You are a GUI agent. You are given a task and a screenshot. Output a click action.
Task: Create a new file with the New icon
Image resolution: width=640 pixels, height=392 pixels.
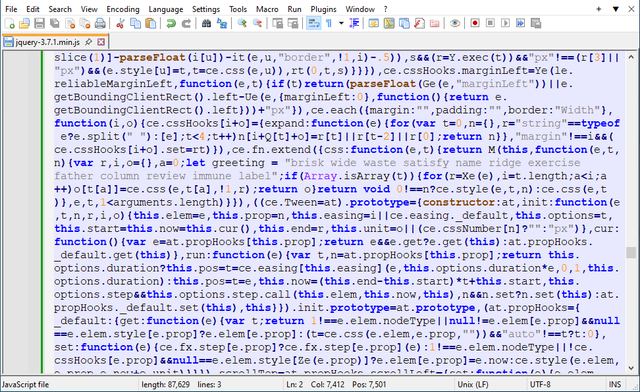click(x=9, y=23)
